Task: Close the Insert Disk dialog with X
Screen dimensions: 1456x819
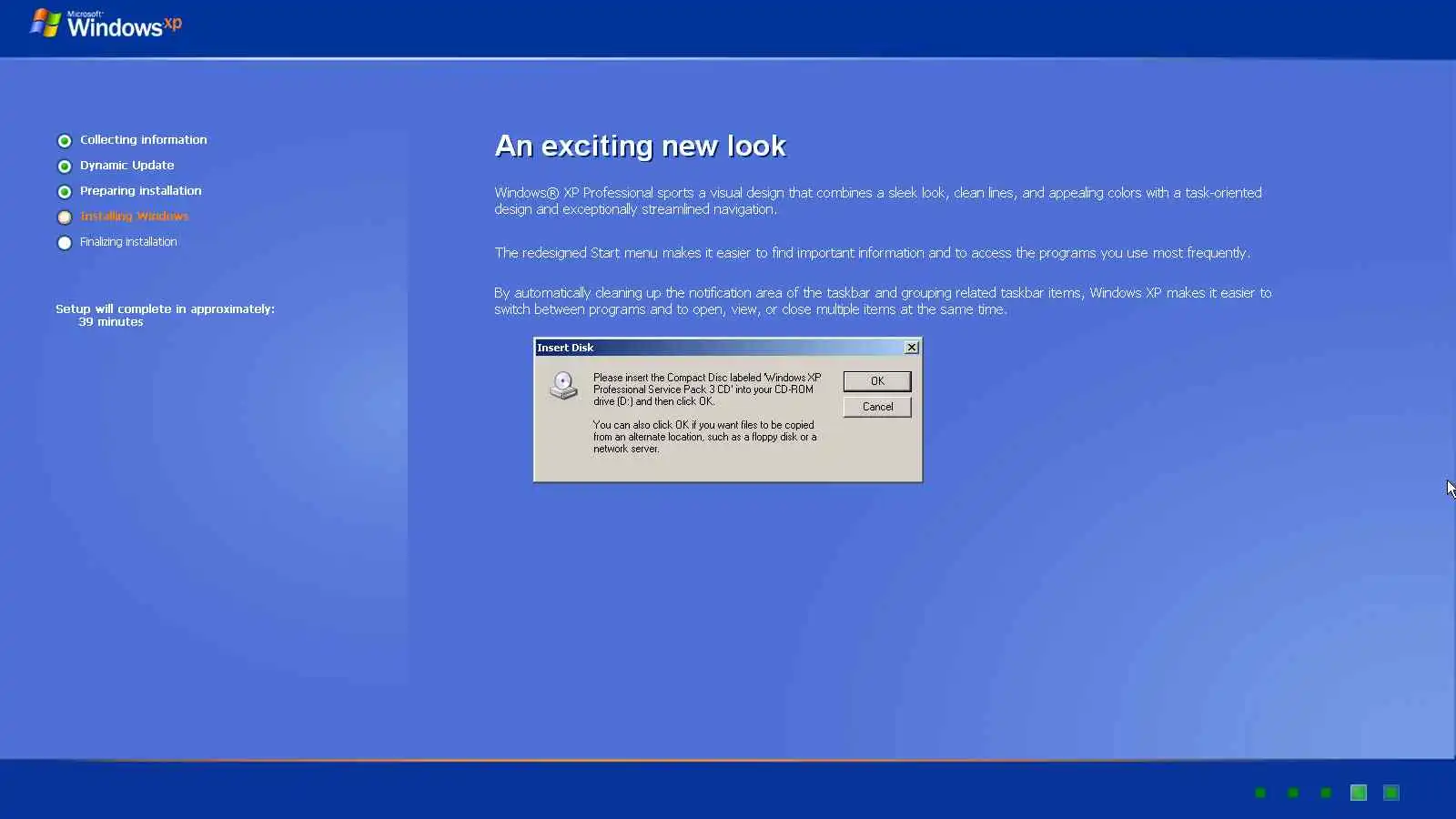Action: (911, 348)
